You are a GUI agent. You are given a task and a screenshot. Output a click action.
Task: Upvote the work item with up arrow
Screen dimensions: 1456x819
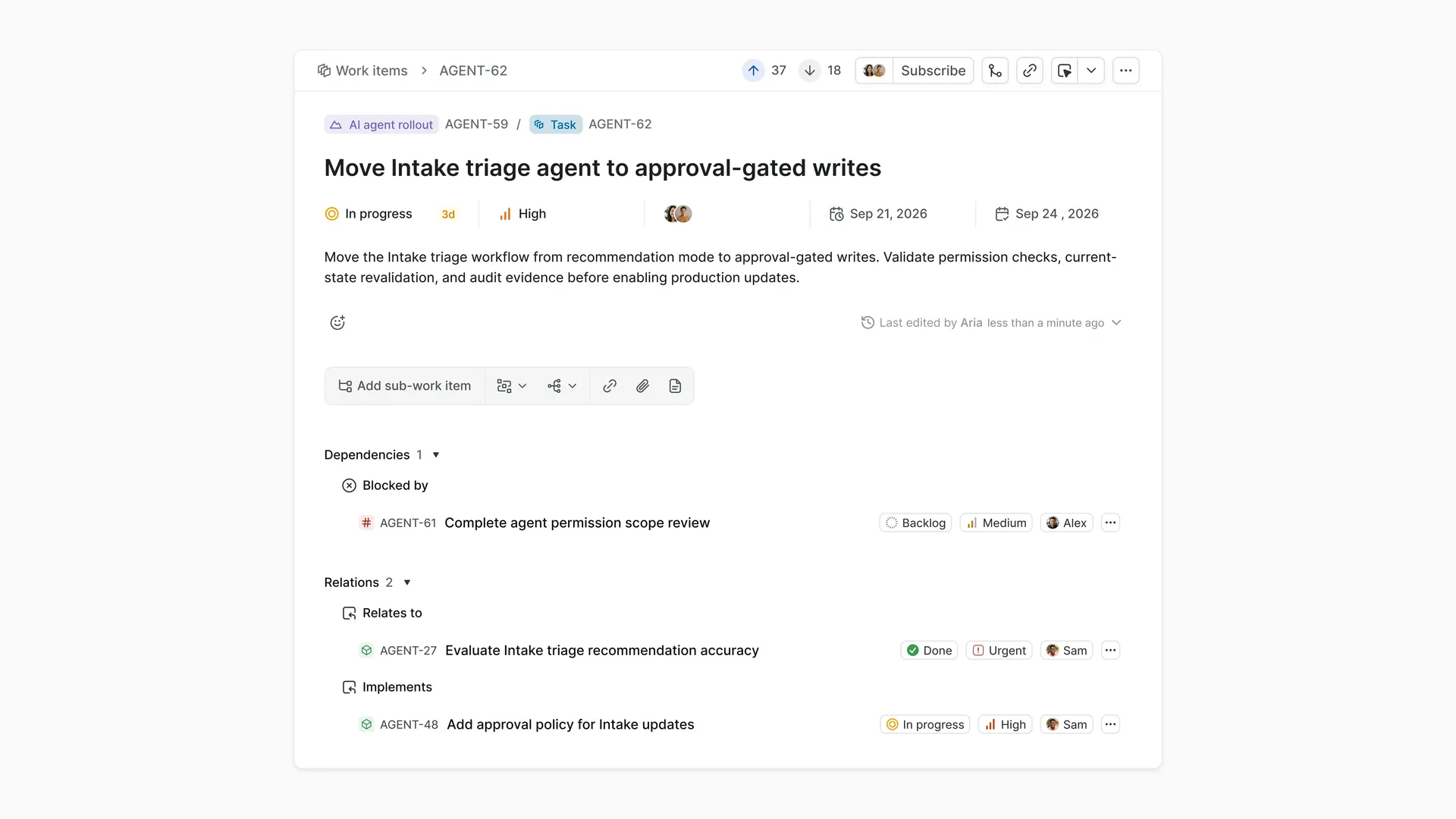click(753, 71)
